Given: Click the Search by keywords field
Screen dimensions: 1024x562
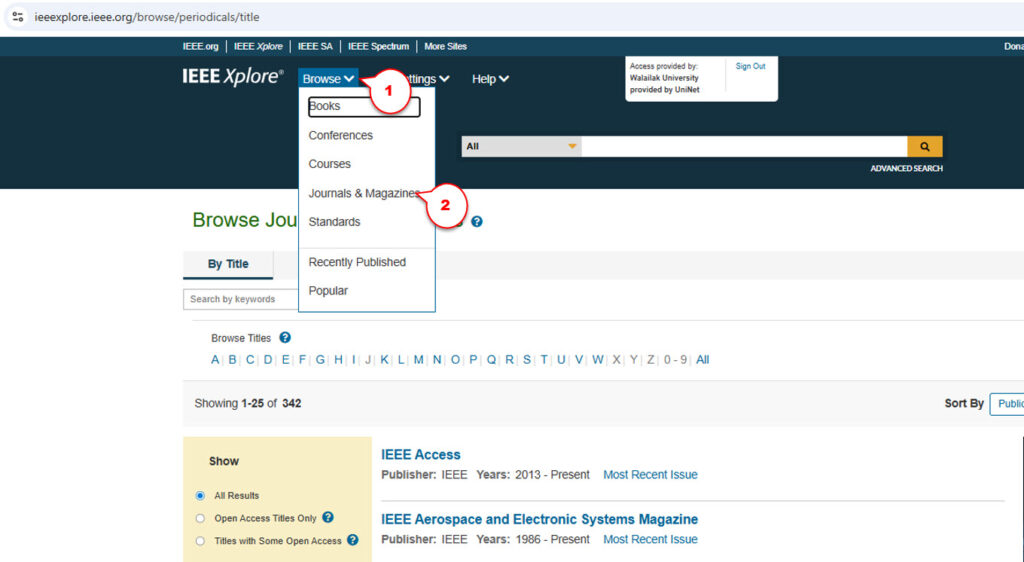Looking at the screenshot, I should coord(240,299).
